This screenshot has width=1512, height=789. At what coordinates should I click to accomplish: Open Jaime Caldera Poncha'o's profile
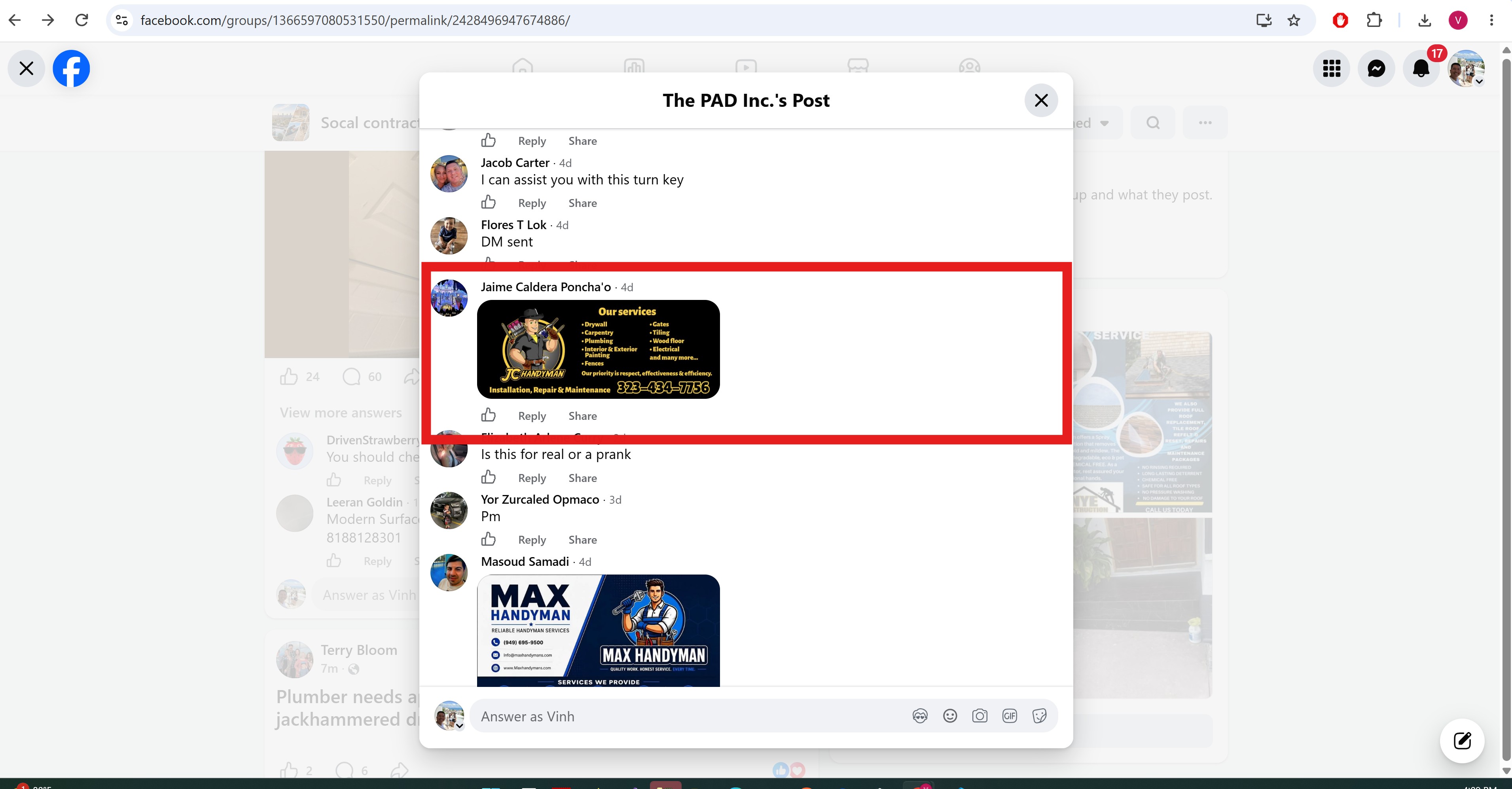click(x=546, y=287)
